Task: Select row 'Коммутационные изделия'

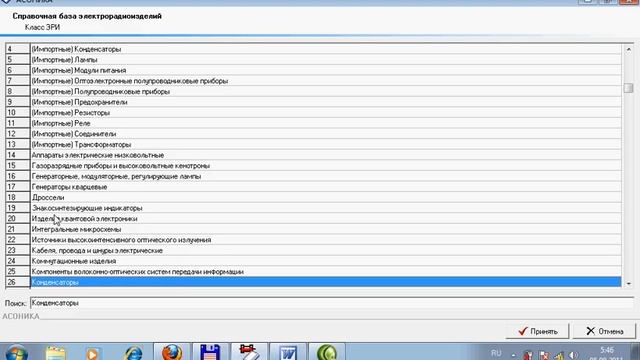Action: pyautogui.click(x=326, y=261)
